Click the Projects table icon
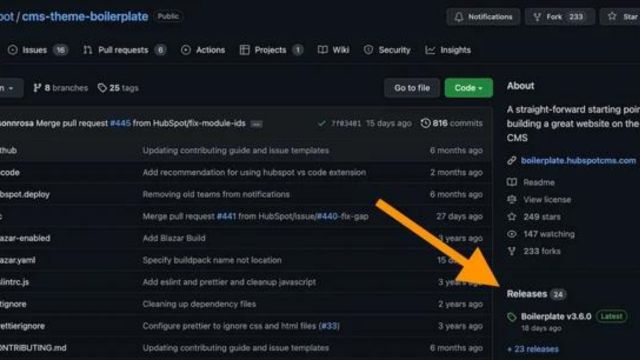The image size is (640, 360). click(244, 50)
